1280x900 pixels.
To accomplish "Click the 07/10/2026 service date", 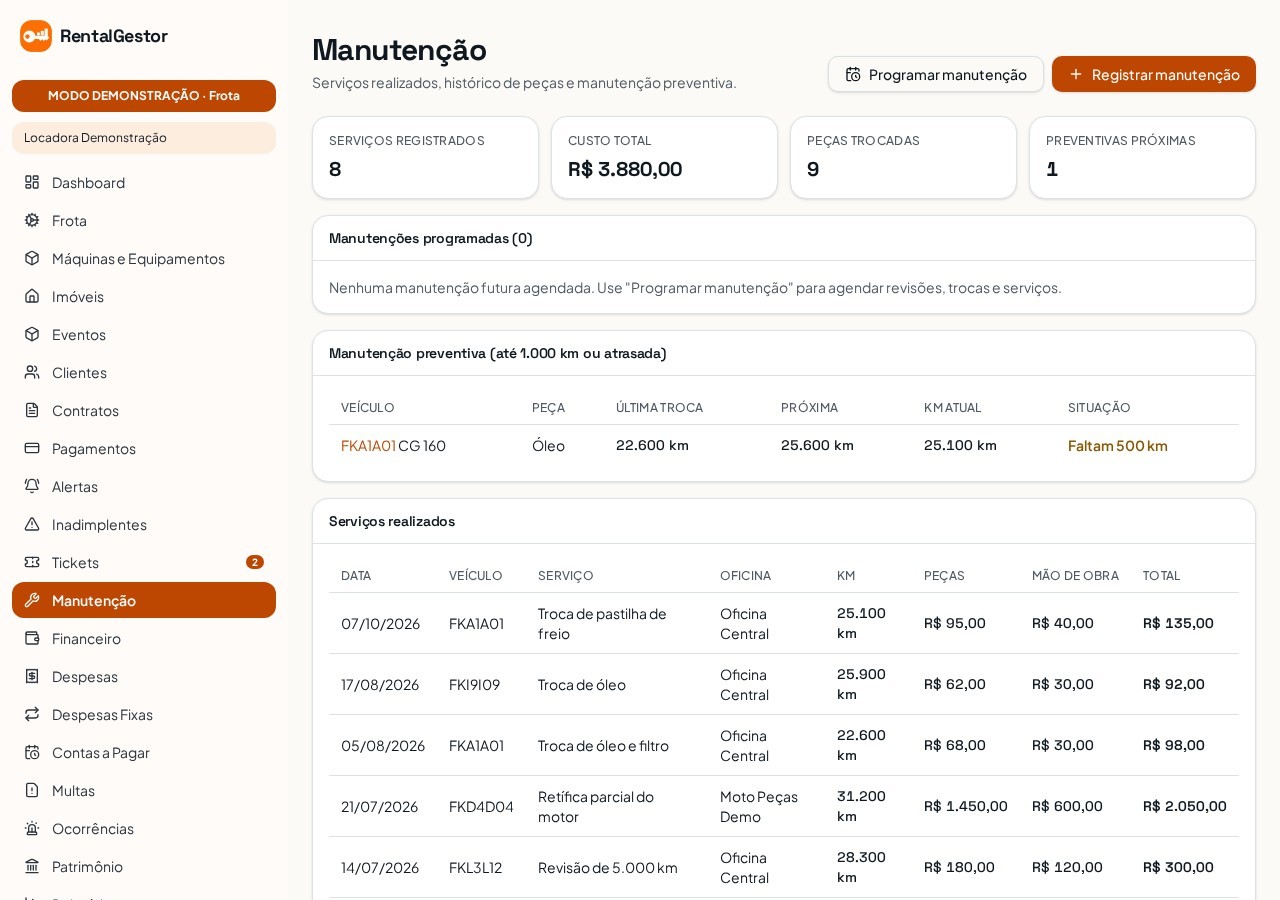I will click(380, 624).
